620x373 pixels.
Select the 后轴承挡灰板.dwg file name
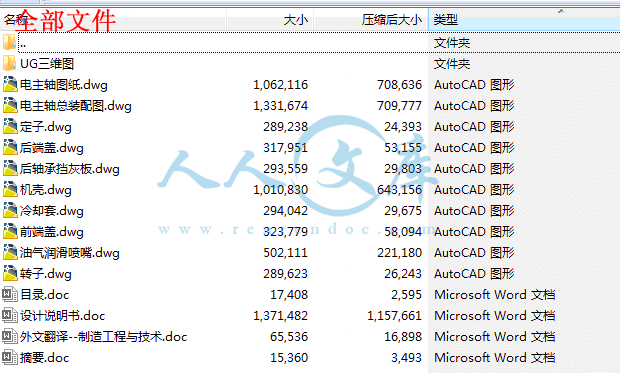[x=70, y=169]
